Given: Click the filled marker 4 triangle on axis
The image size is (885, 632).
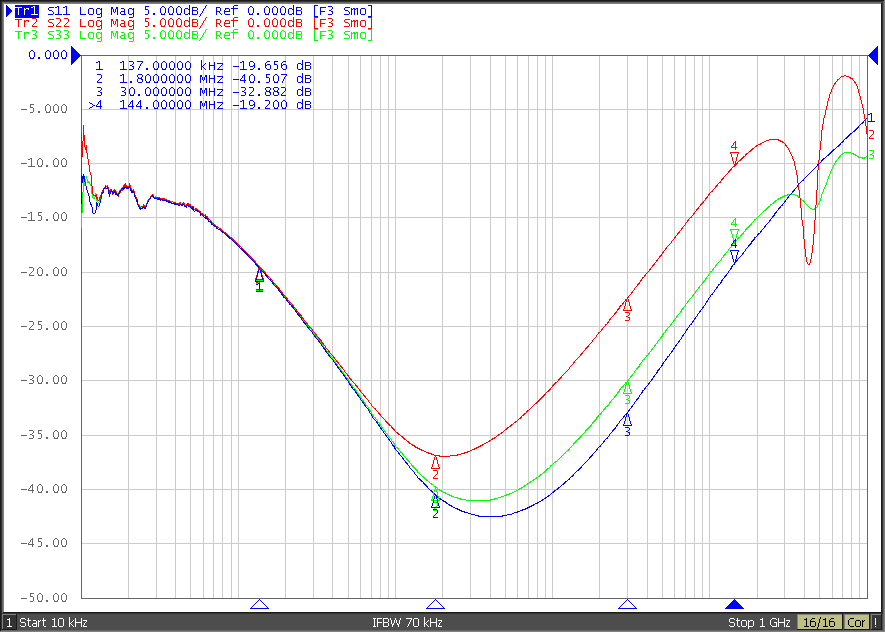Looking at the screenshot, I should point(734,604).
